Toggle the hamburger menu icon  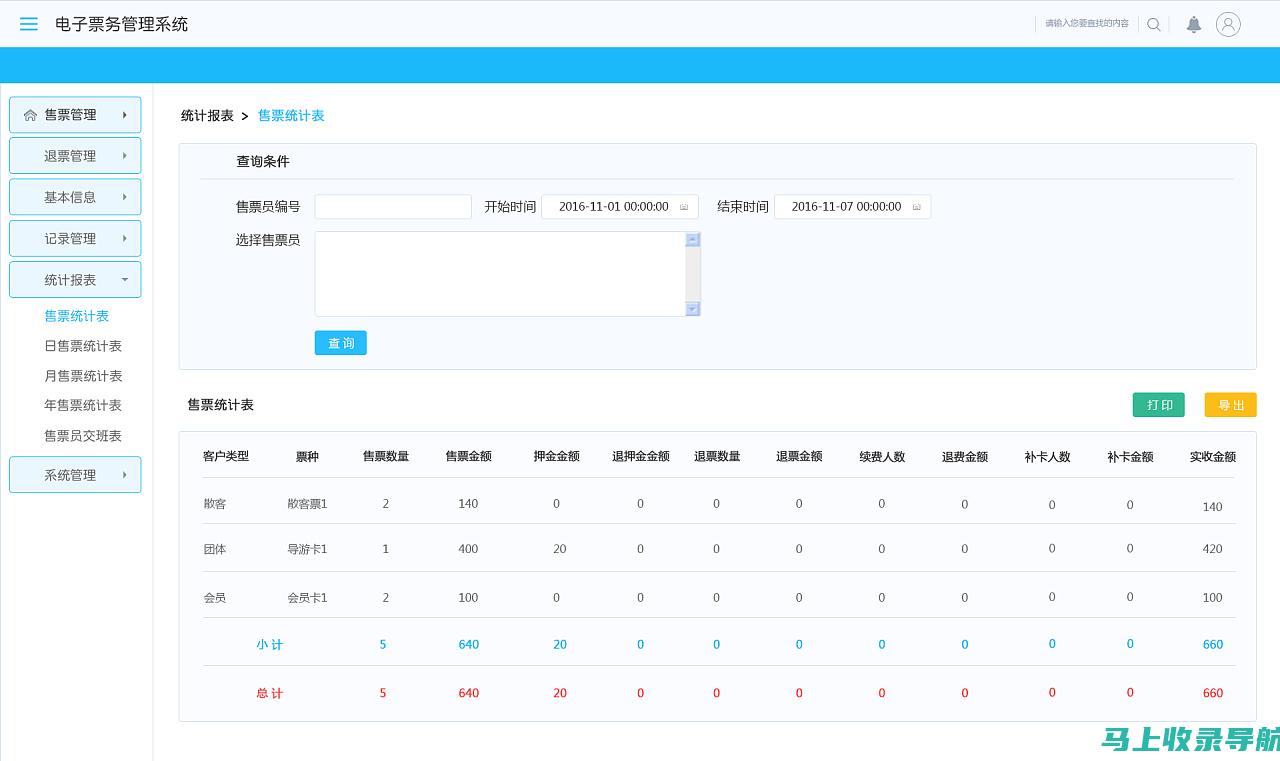(x=29, y=24)
